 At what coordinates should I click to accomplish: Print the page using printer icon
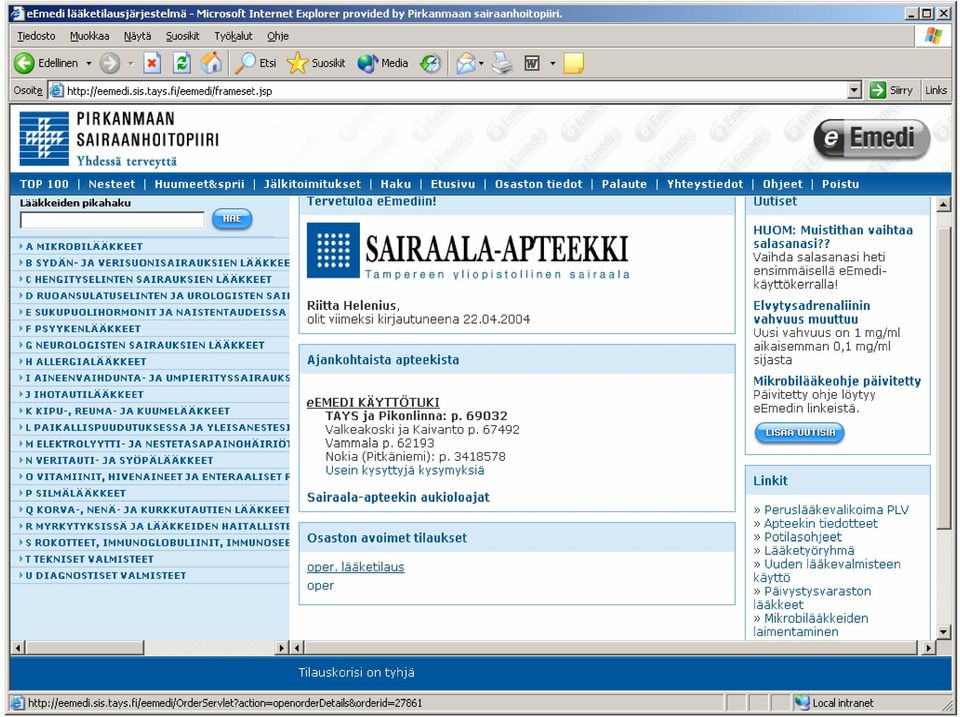[x=502, y=62]
